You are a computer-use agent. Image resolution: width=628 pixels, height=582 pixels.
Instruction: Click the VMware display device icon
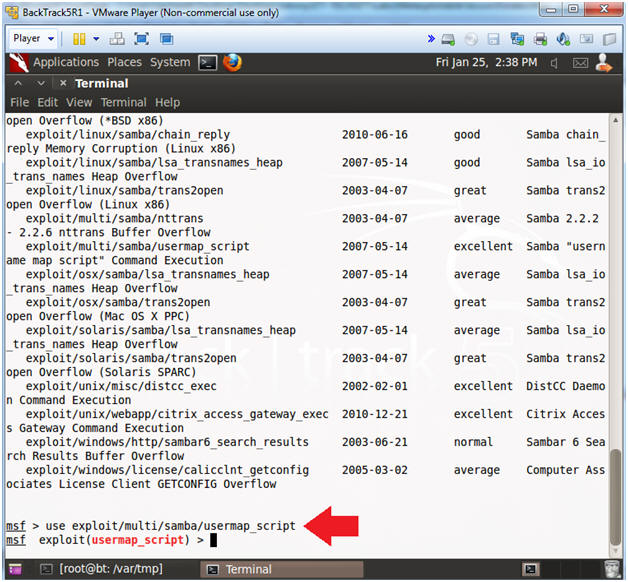pyautogui.click(x=586, y=39)
